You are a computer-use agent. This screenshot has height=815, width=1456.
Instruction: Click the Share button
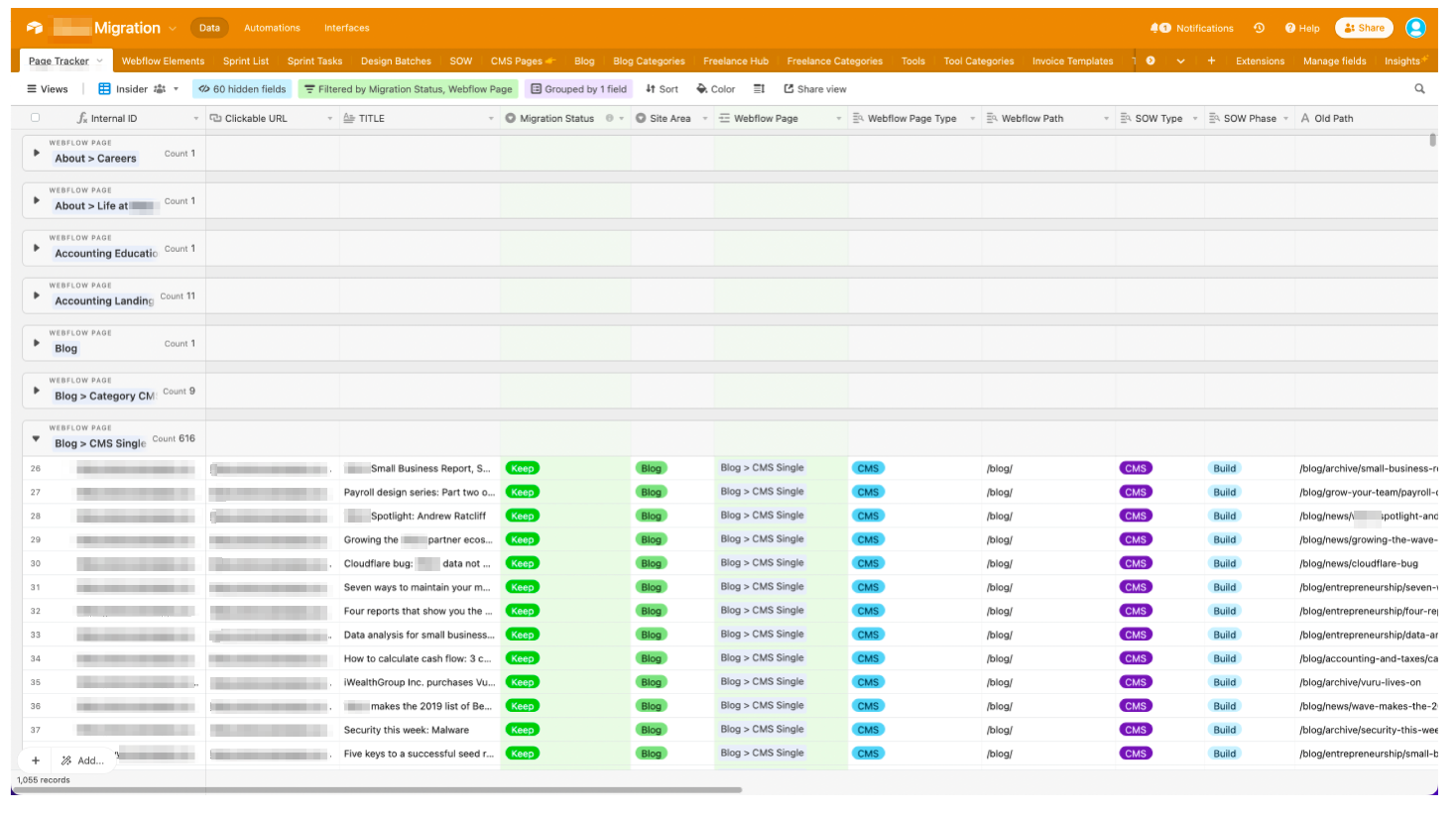pos(1364,28)
